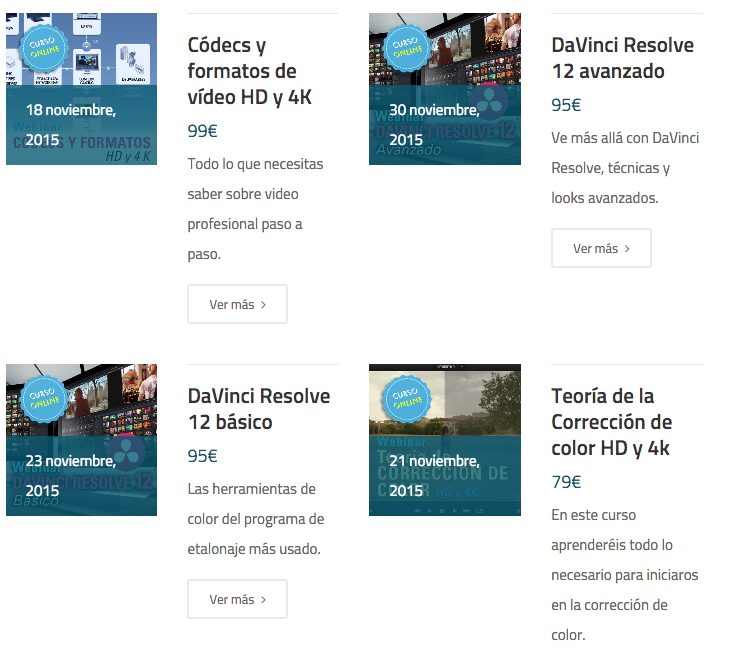
Task: Click the 79€ price
Action: 566,482
